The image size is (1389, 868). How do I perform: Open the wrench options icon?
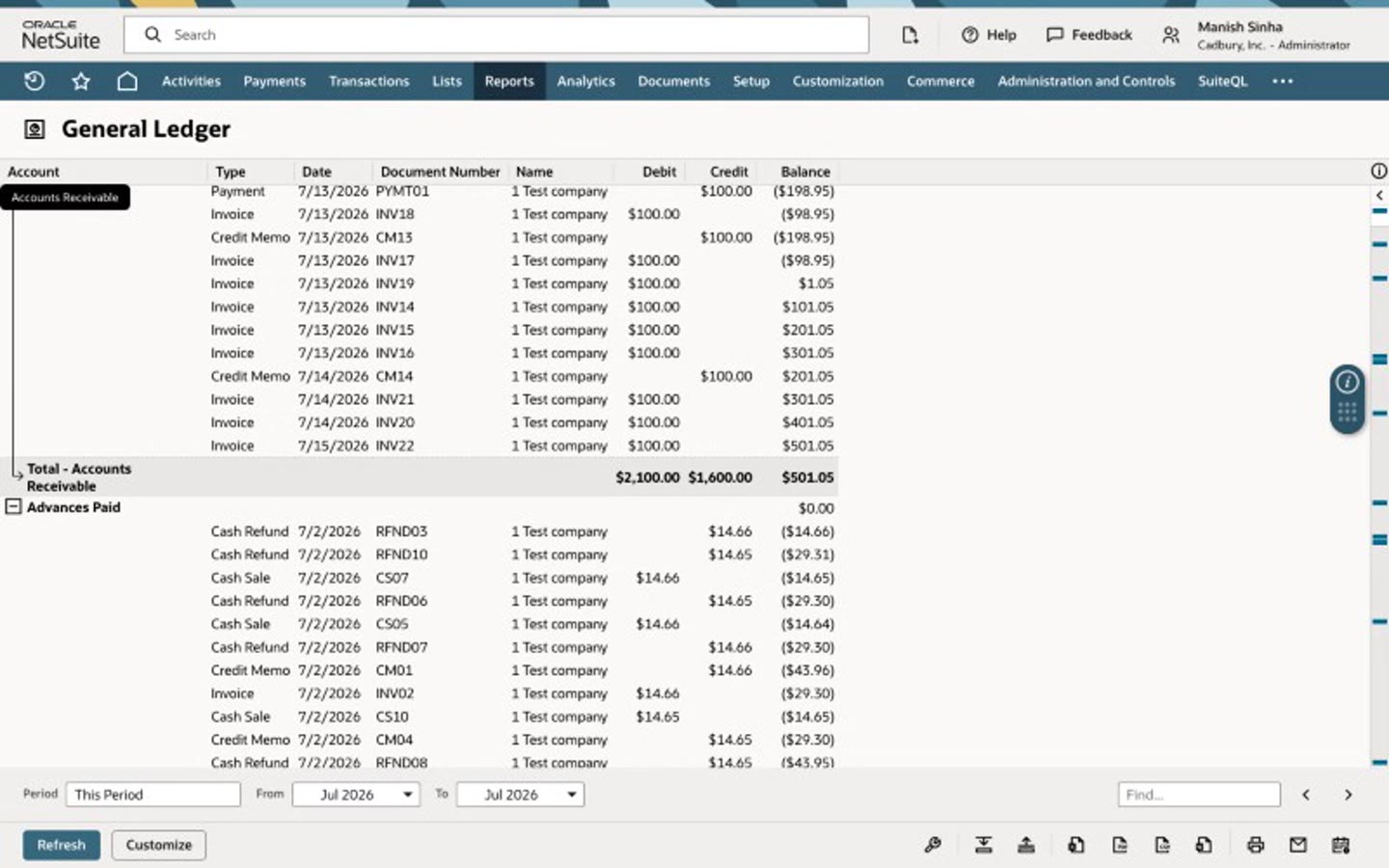932,845
